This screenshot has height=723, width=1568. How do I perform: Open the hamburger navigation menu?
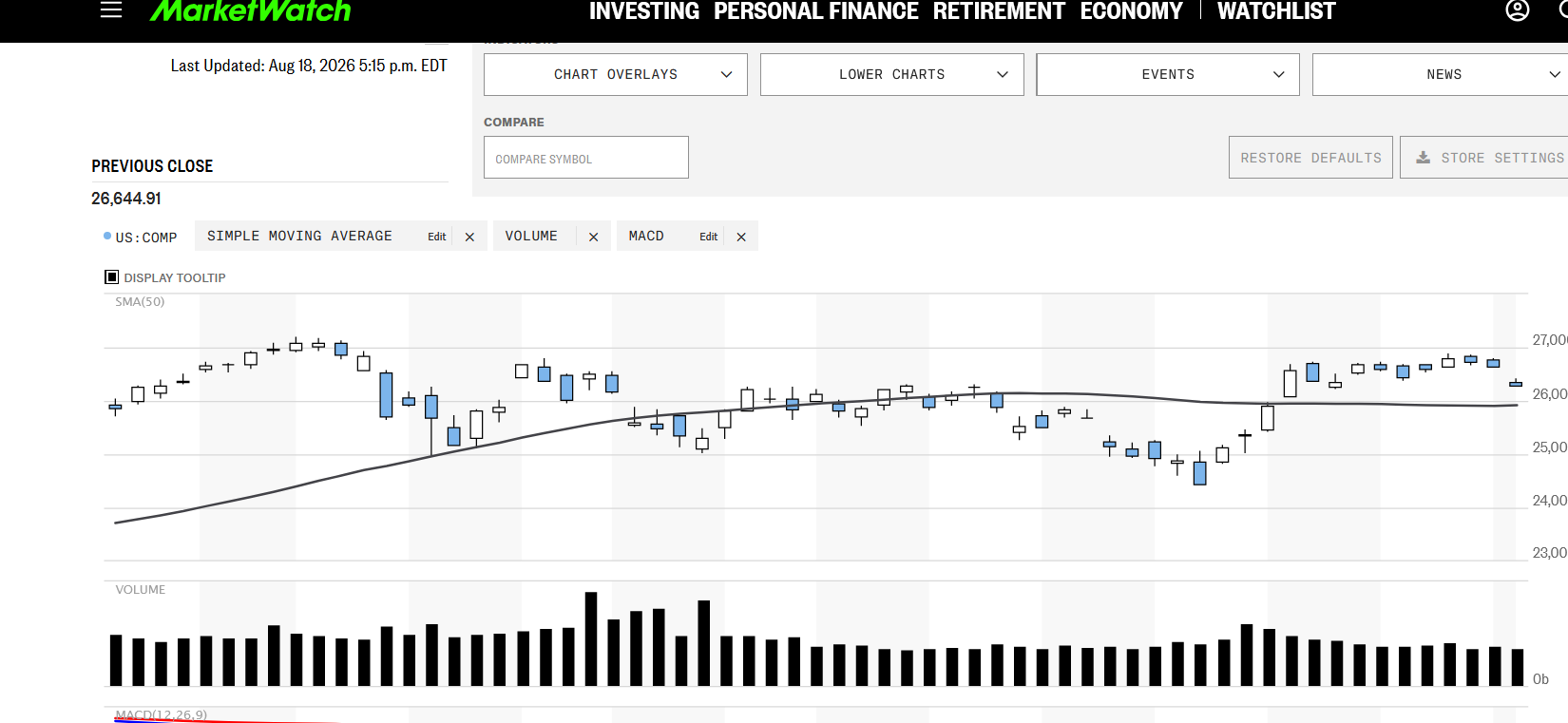pos(111,10)
